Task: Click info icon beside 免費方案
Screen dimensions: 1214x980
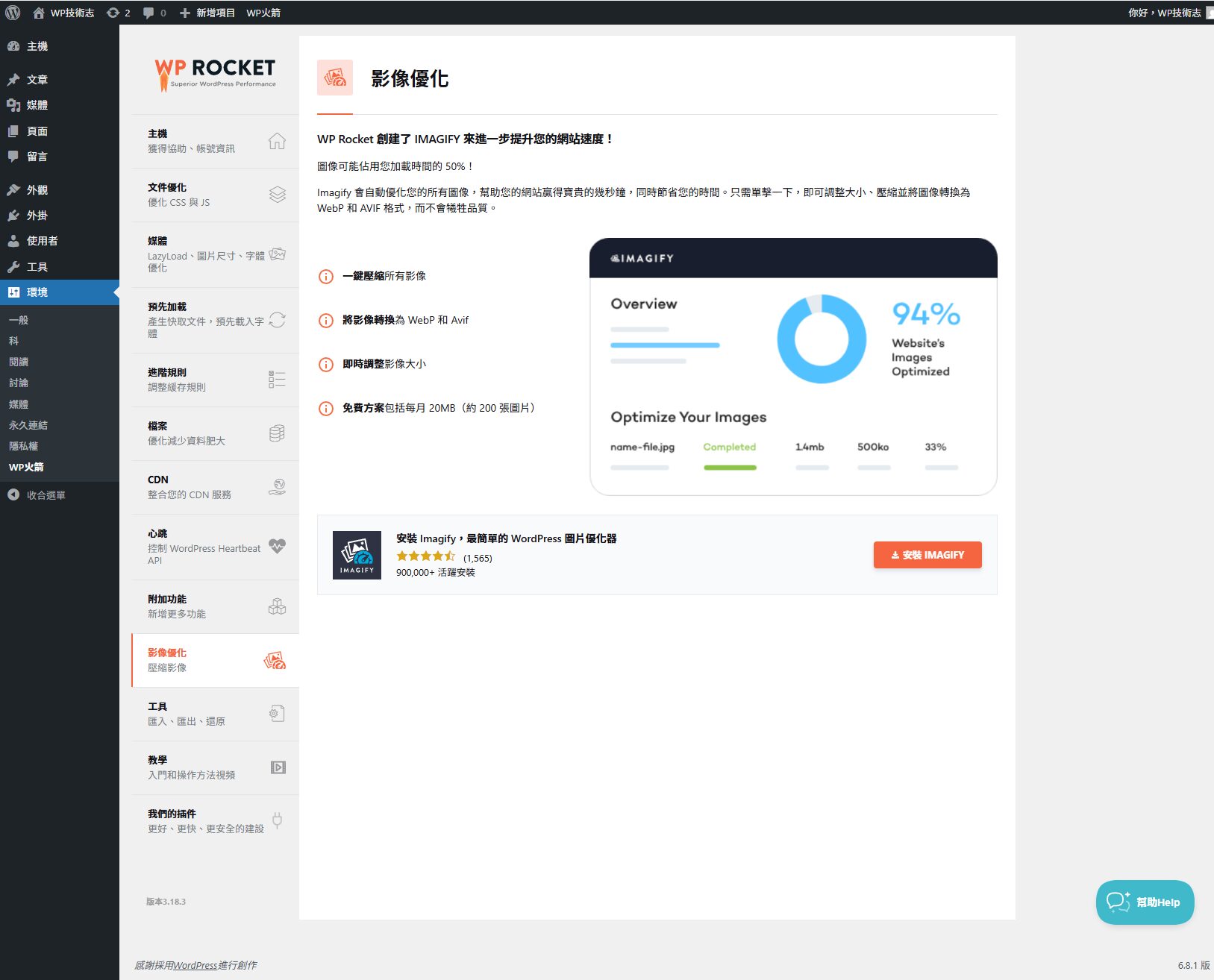Action: click(326, 409)
